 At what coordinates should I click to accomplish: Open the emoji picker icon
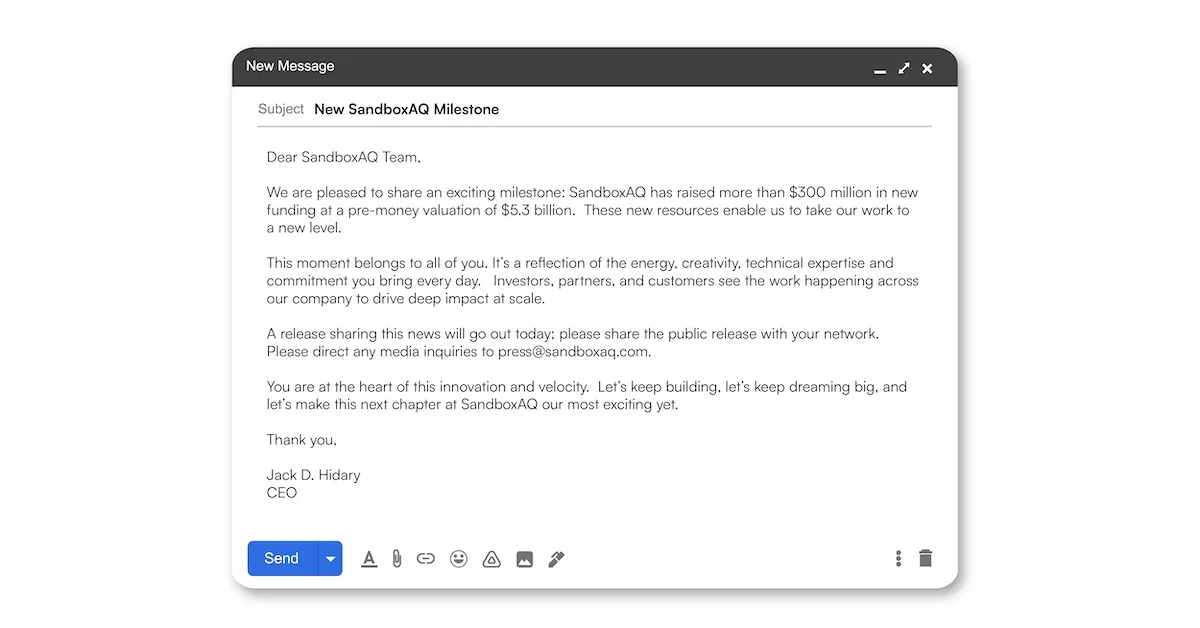pyautogui.click(x=459, y=559)
